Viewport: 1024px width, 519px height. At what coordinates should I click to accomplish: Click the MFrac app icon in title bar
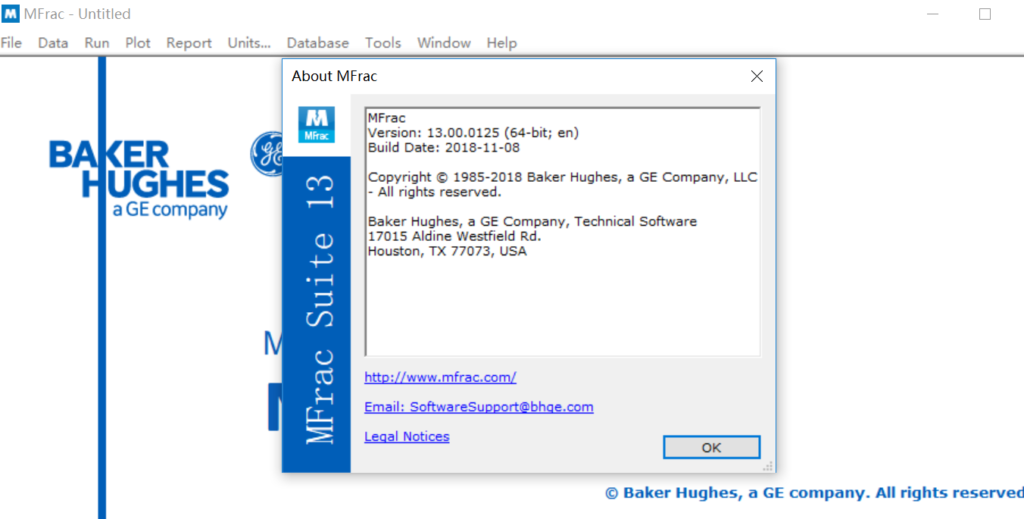pos(10,14)
